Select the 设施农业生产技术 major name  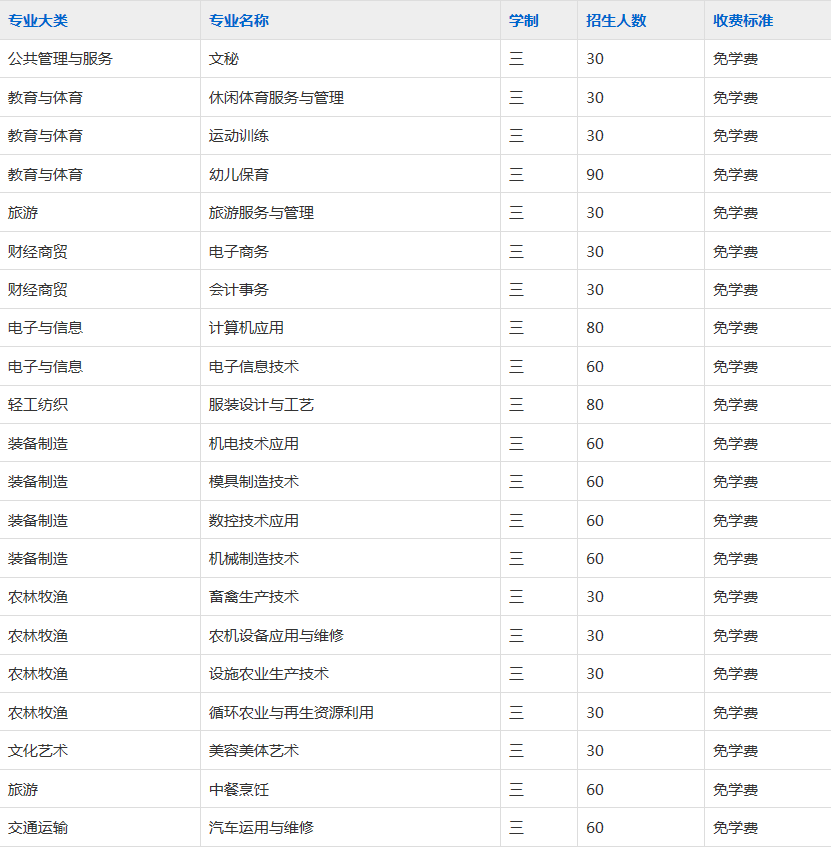point(269,674)
